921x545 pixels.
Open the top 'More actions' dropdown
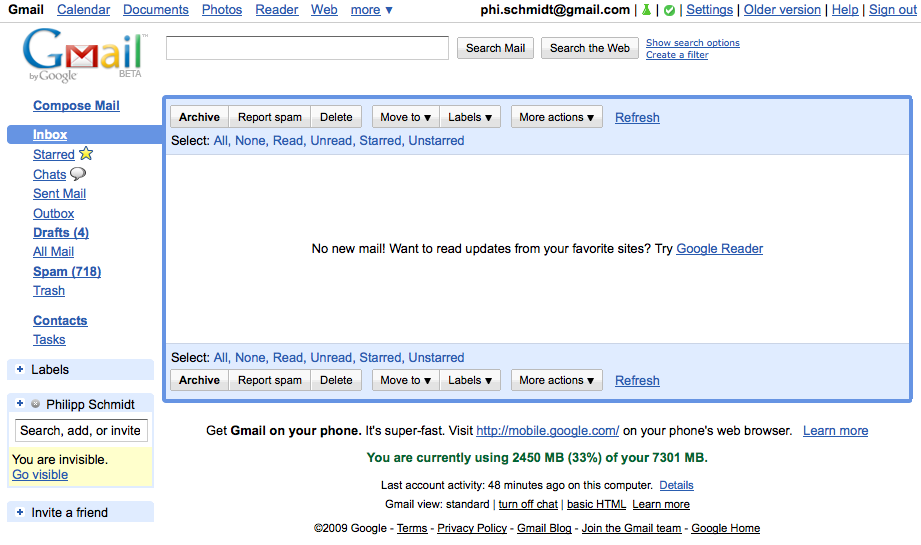point(556,117)
